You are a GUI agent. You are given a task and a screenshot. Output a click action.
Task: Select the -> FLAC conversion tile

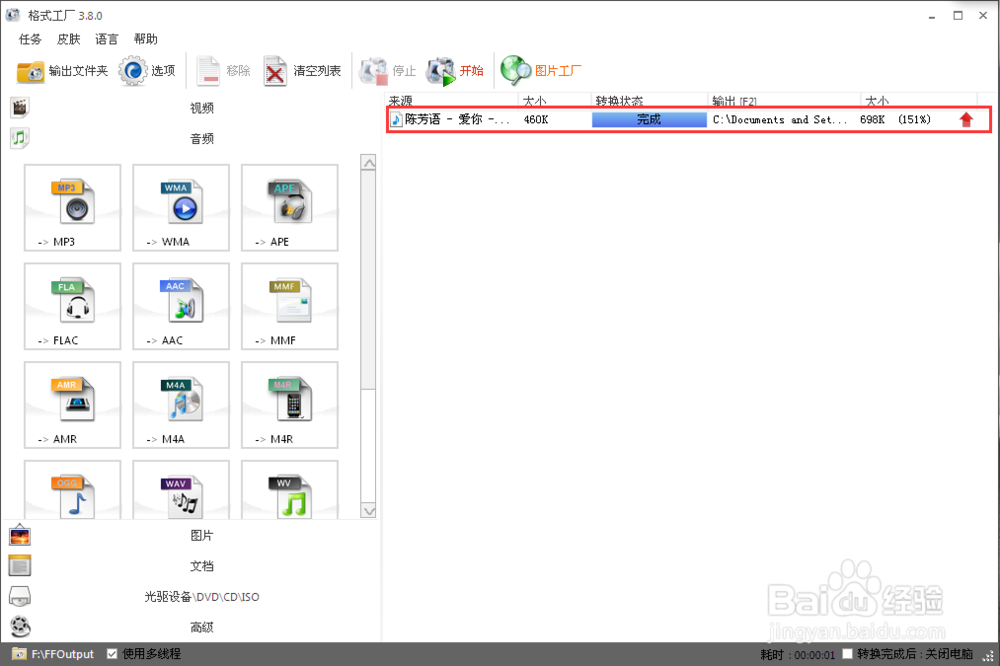72,306
